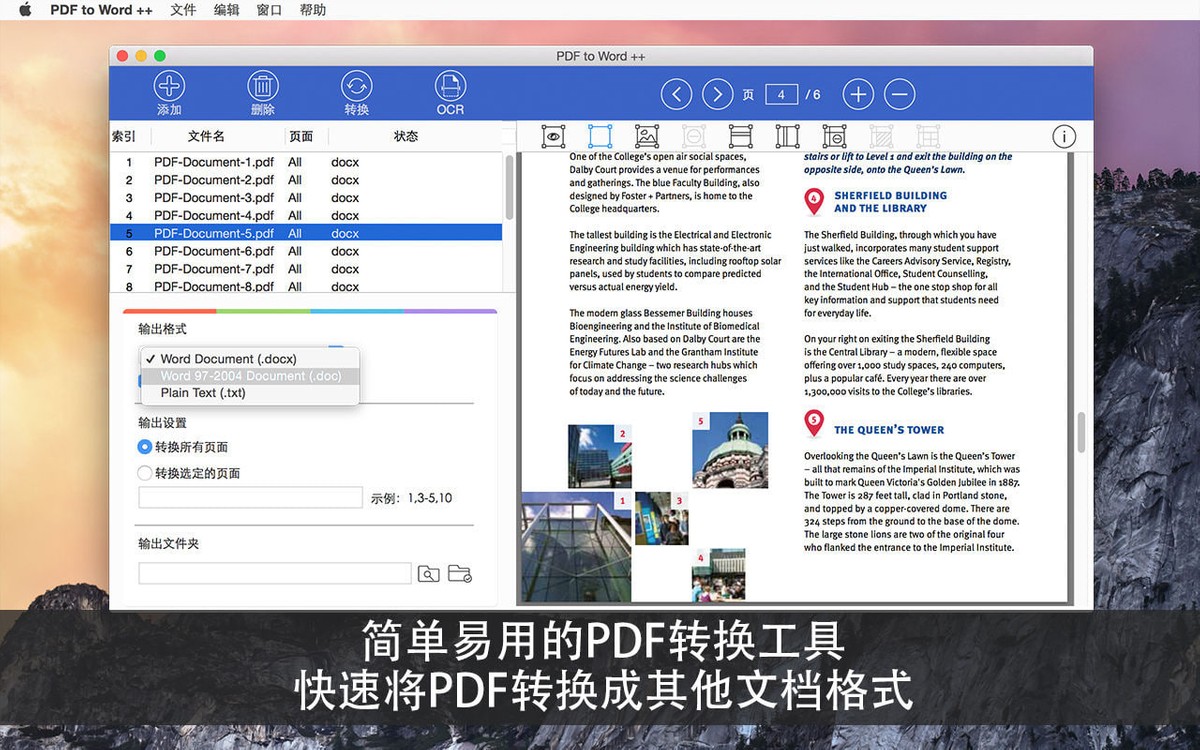Click the 状态 column header
Image resolution: width=1200 pixels, height=750 pixels.
(406, 136)
